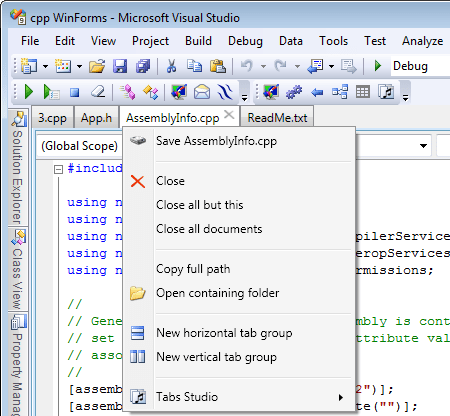Viewport: 450px width, 416px height.
Task: Choose Close in the context menu
Action: pyautogui.click(x=239, y=181)
